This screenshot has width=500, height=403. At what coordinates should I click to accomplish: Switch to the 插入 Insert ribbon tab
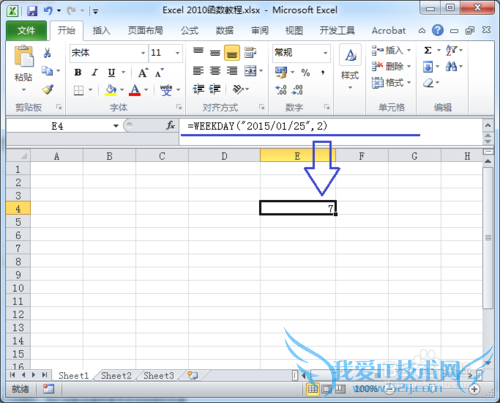[101, 31]
